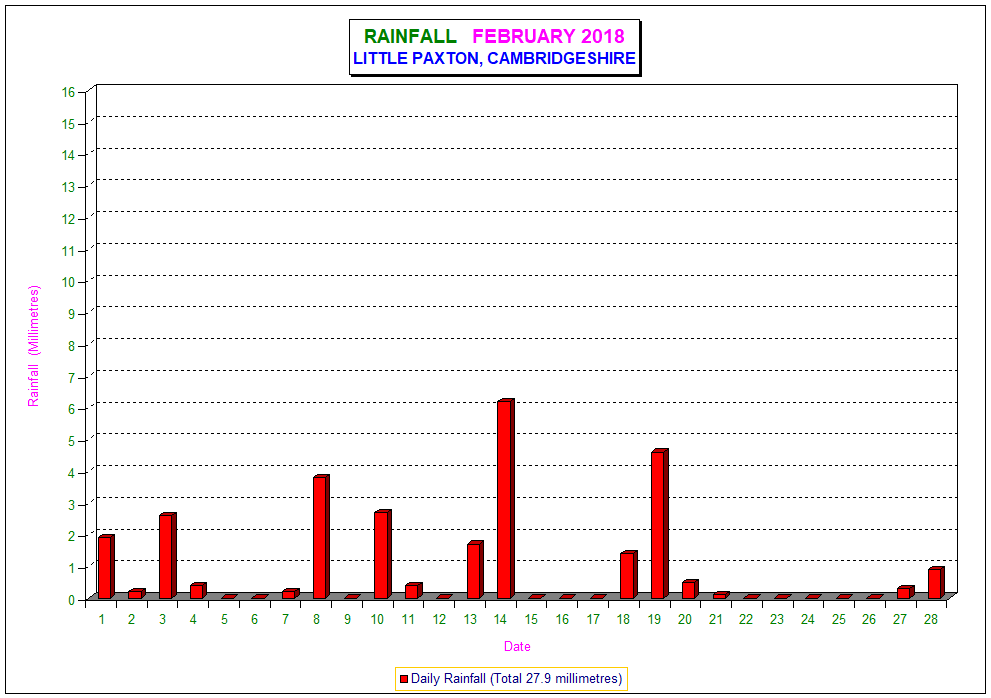Click the red bar for date 14
The height and width of the screenshot is (698, 991).
(x=506, y=499)
